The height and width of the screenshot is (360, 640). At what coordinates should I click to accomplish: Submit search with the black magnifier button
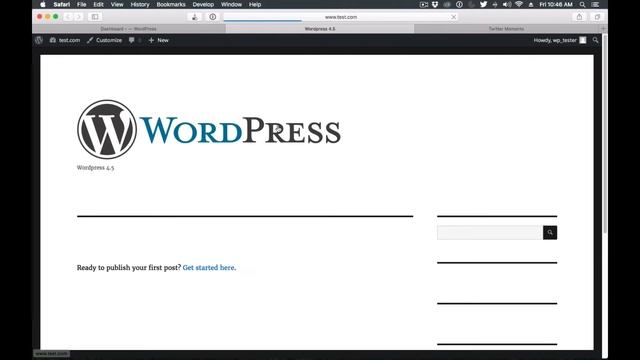(550, 233)
